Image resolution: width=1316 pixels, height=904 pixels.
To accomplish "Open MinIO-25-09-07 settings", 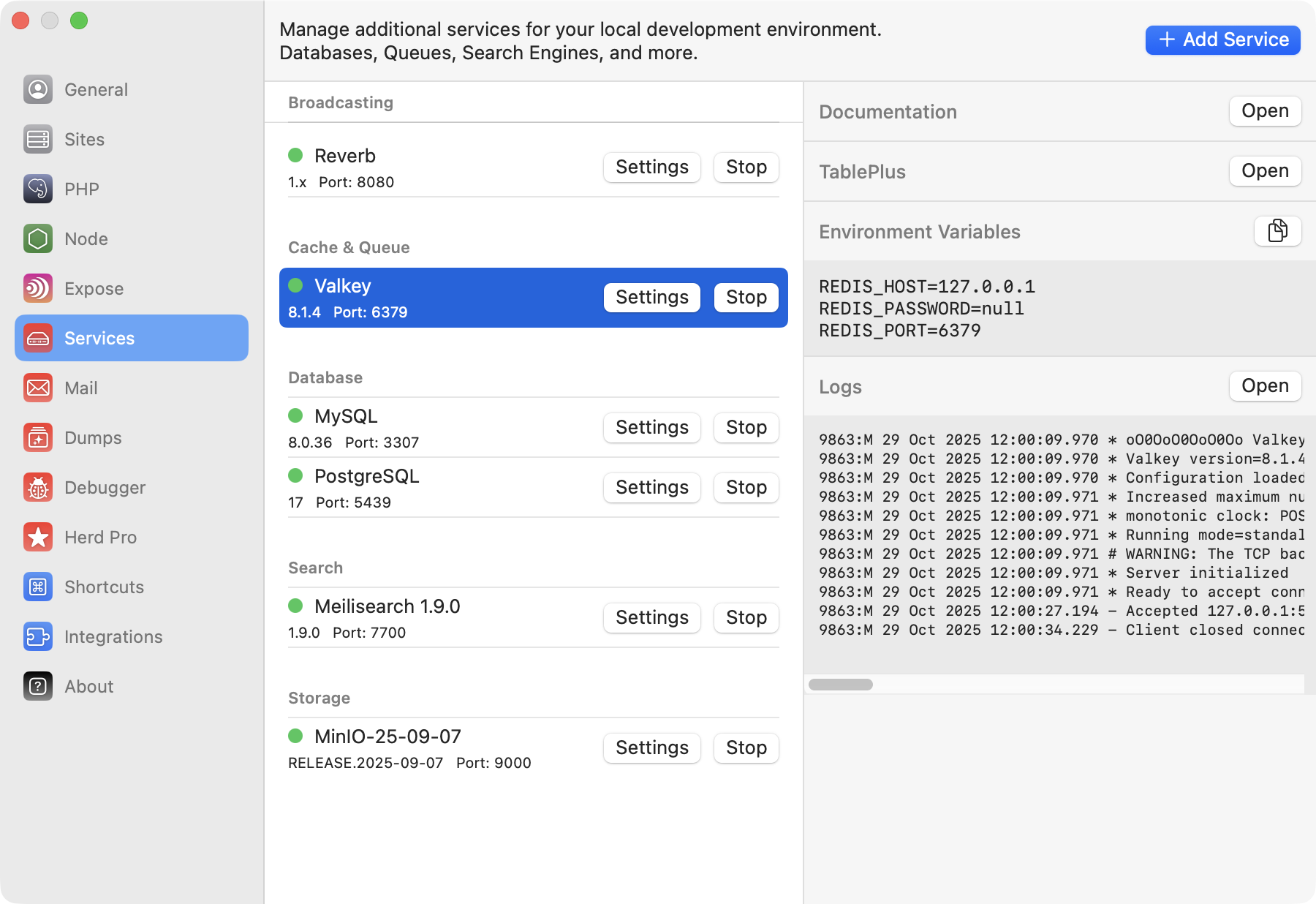I will (x=652, y=747).
